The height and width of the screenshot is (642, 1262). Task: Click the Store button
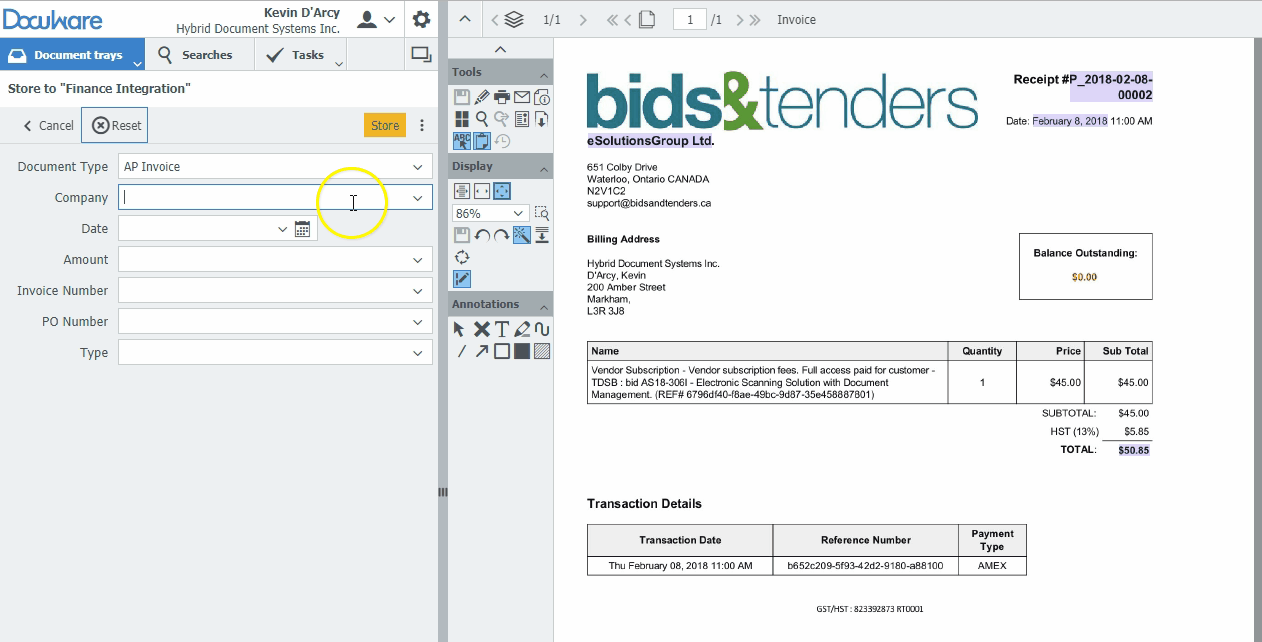pos(385,125)
